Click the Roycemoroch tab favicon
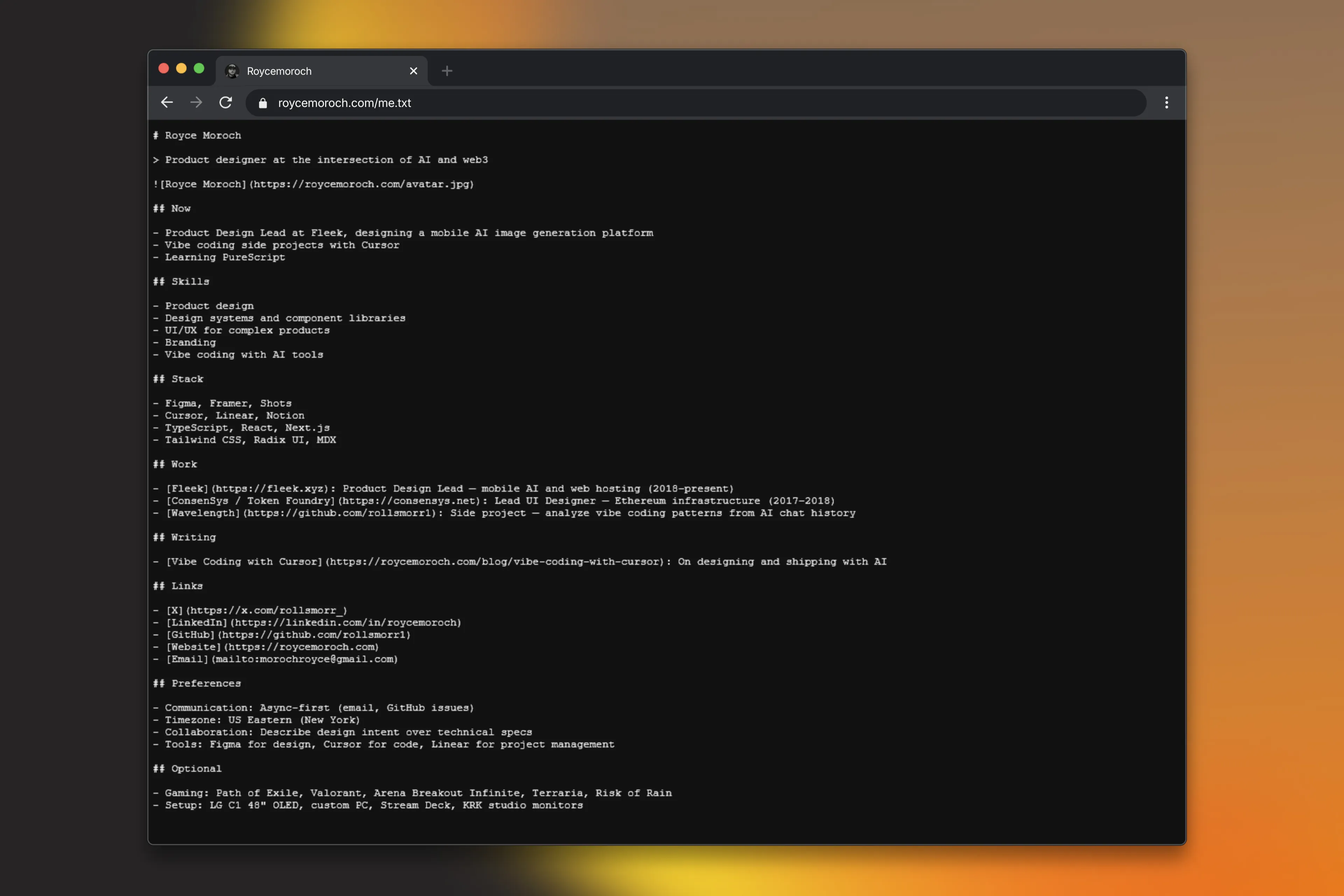The image size is (1344, 896). pyautogui.click(x=232, y=70)
